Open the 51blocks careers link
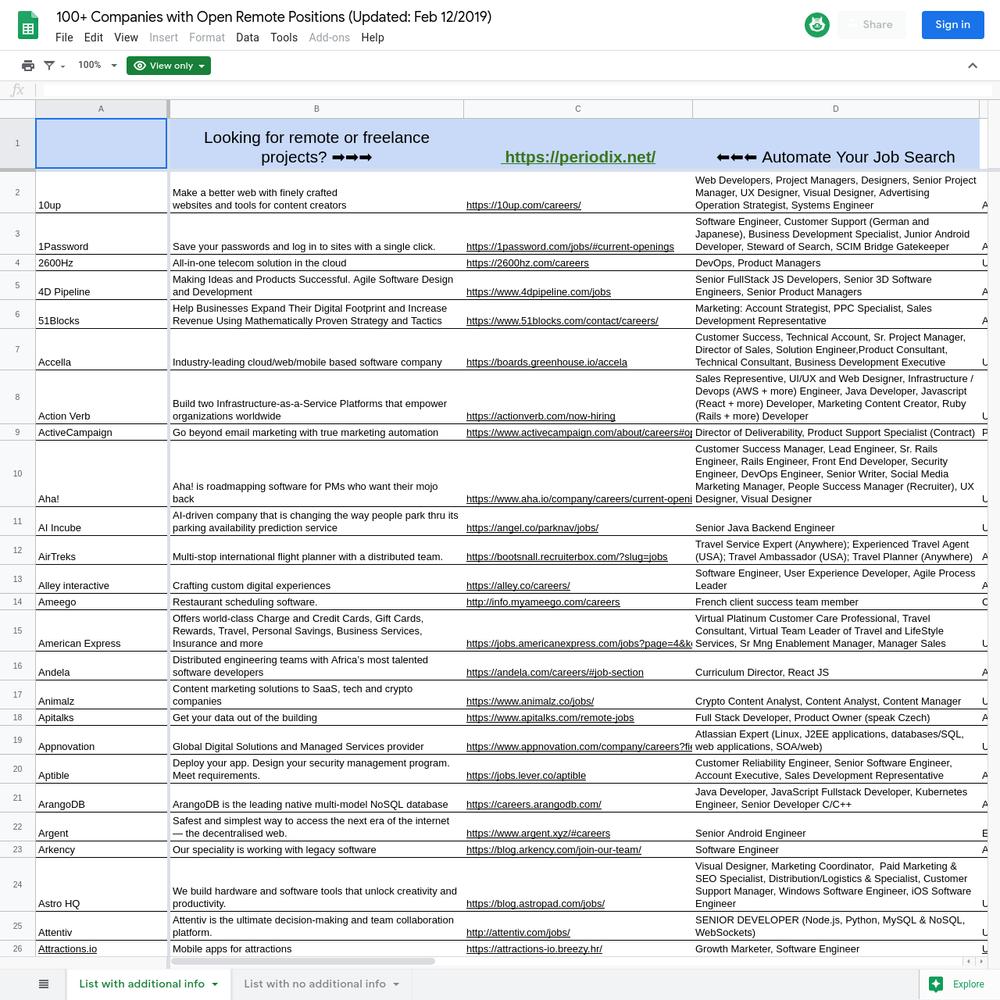The image size is (1000, 1000). (562, 321)
